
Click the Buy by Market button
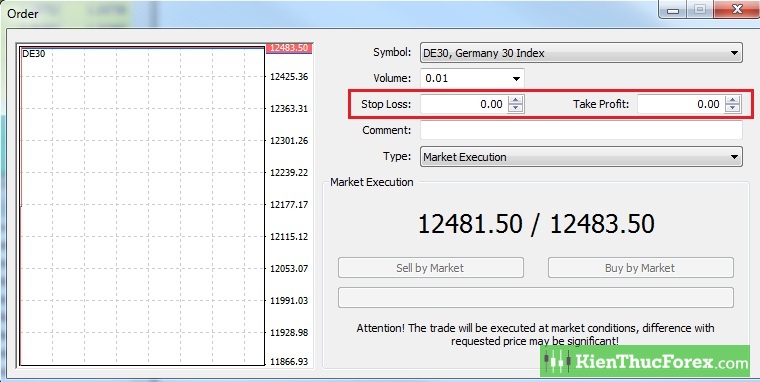point(640,268)
